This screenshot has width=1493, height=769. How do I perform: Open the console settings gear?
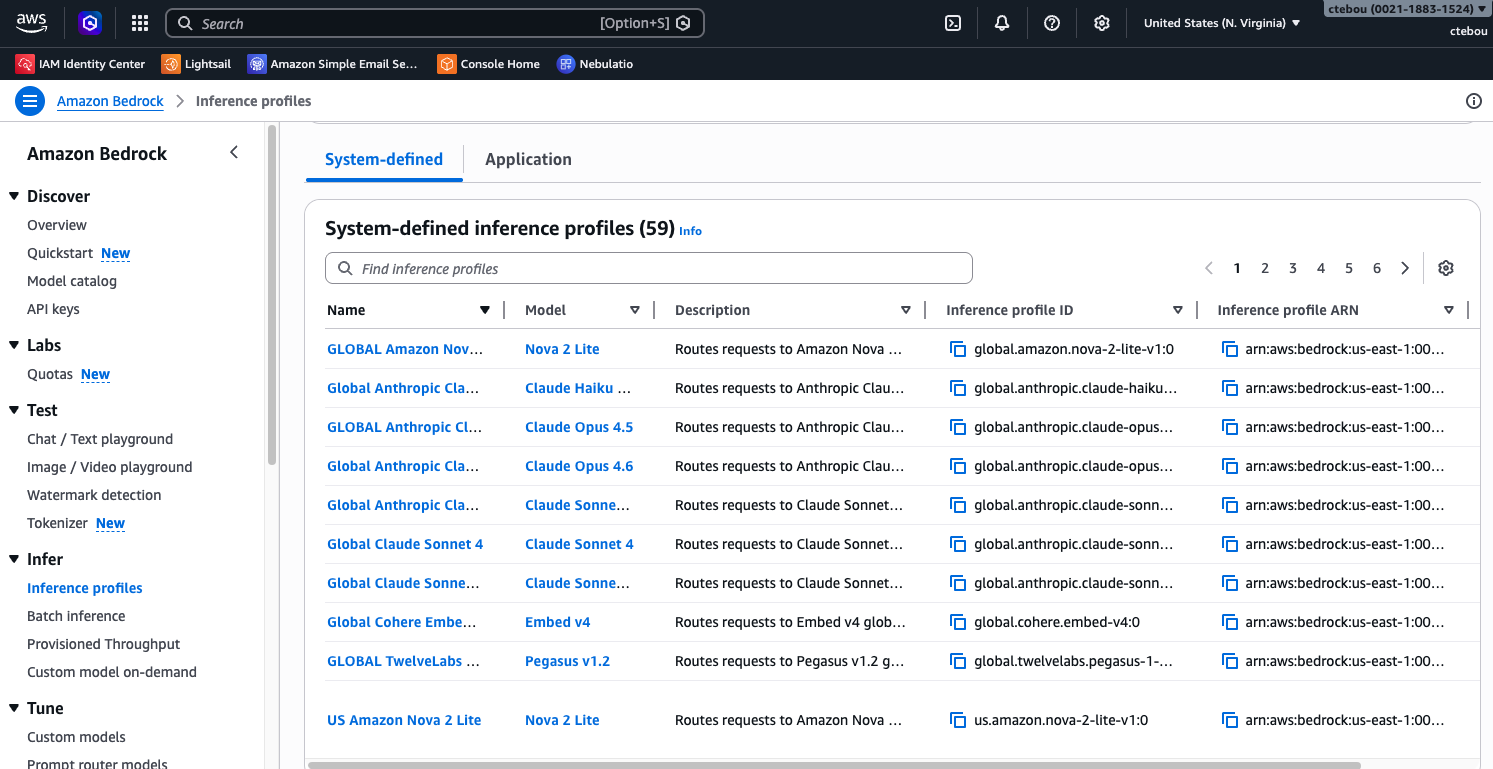[1101, 22]
